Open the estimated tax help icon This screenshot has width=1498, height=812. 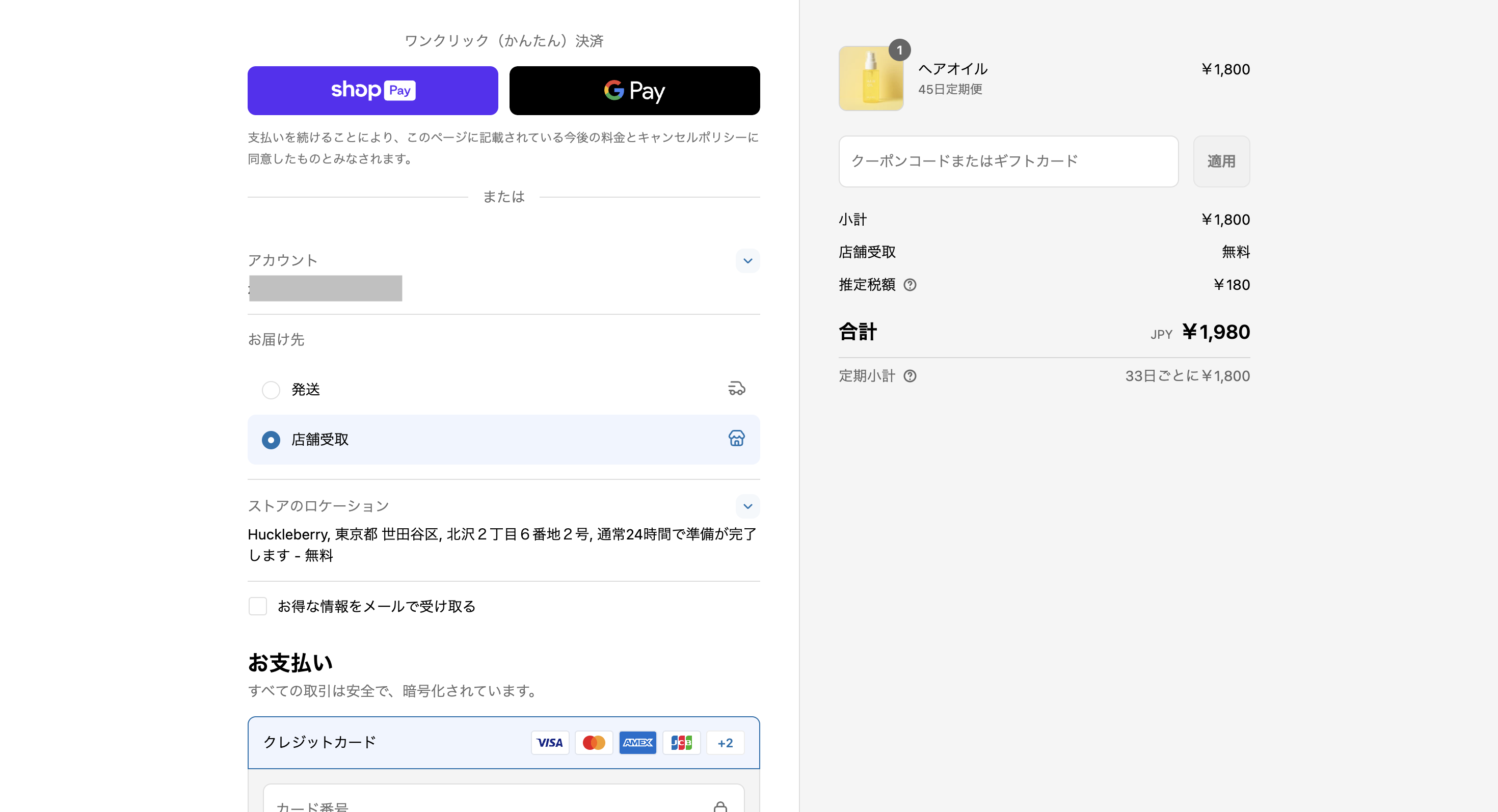pyautogui.click(x=910, y=285)
